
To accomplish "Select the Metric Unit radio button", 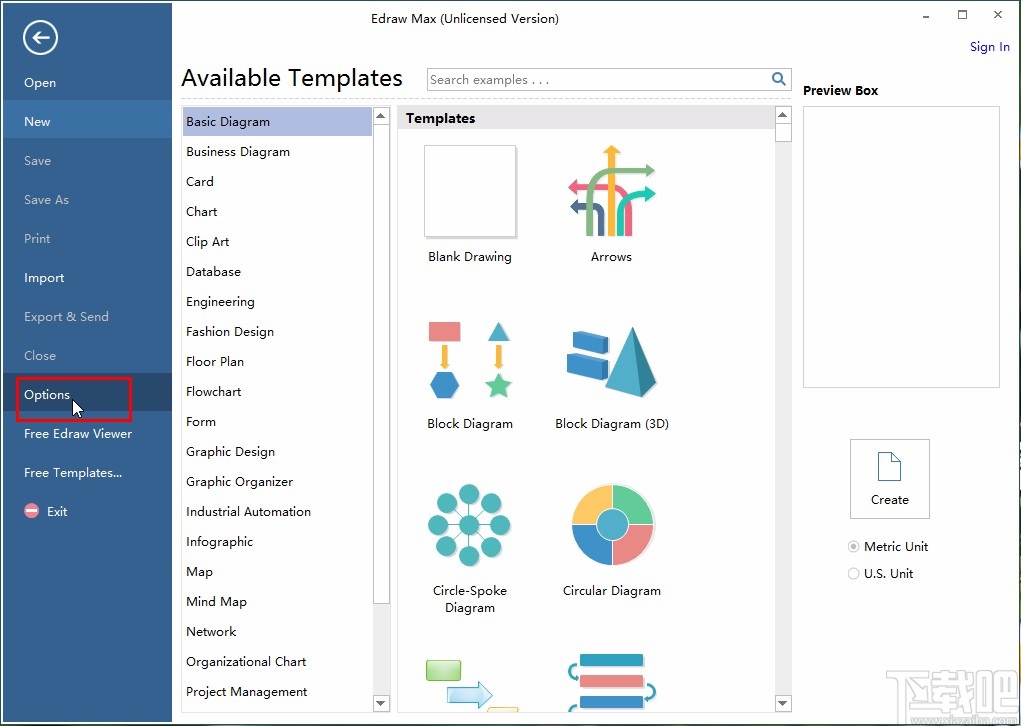I will pyautogui.click(x=854, y=547).
